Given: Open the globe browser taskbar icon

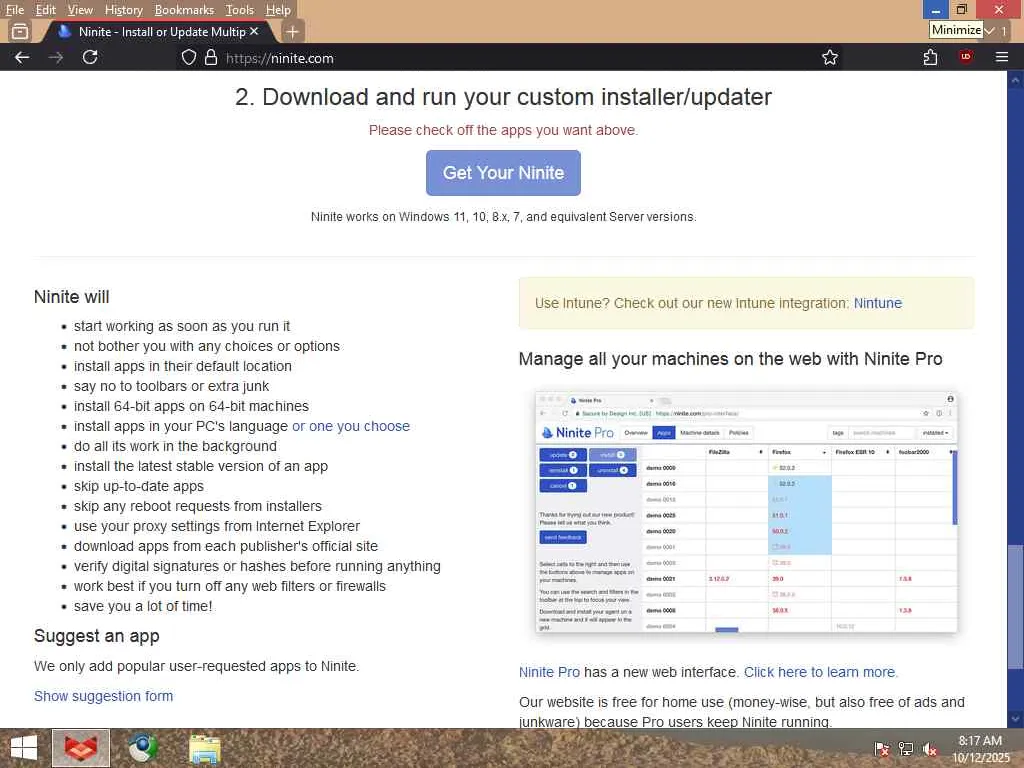Looking at the screenshot, I should click(x=143, y=748).
